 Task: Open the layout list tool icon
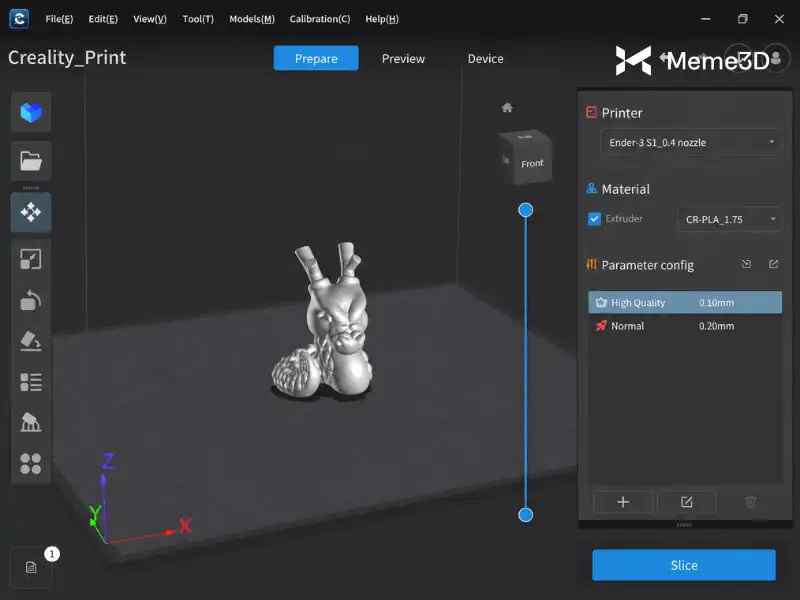(x=31, y=382)
